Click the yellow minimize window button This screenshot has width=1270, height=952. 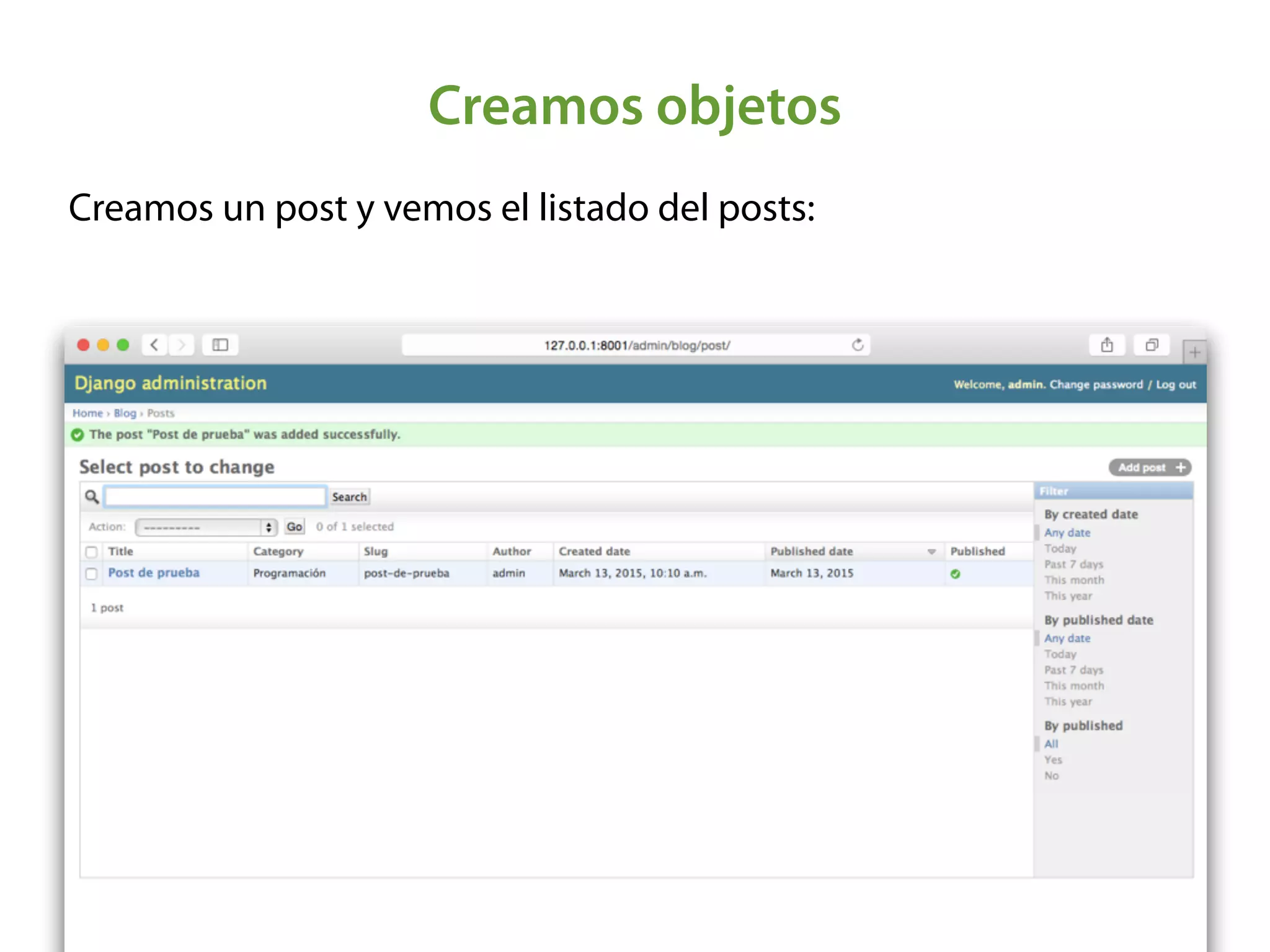point(104,345)
